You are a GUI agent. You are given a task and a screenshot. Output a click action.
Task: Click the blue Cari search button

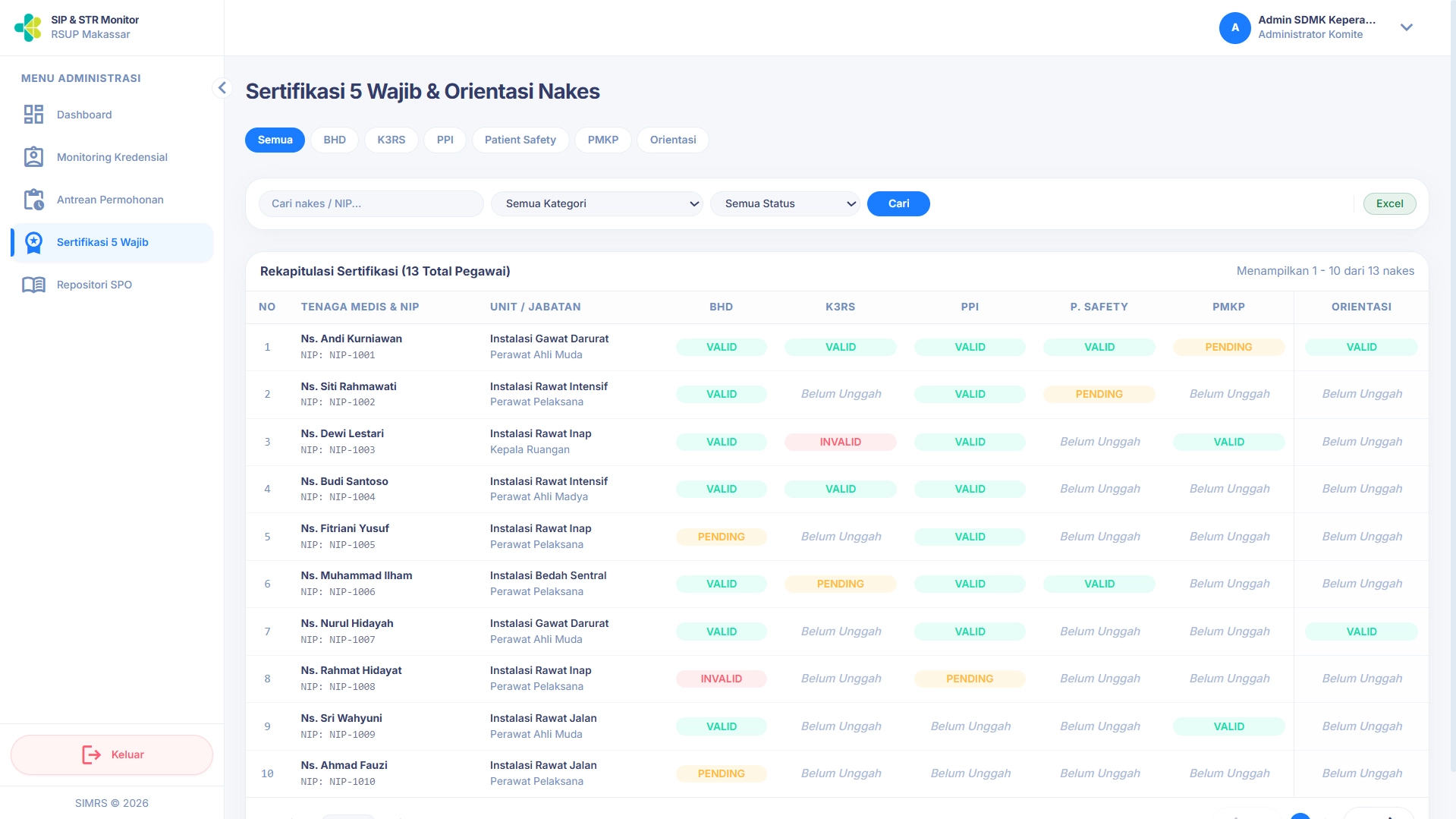pos(898,203)
